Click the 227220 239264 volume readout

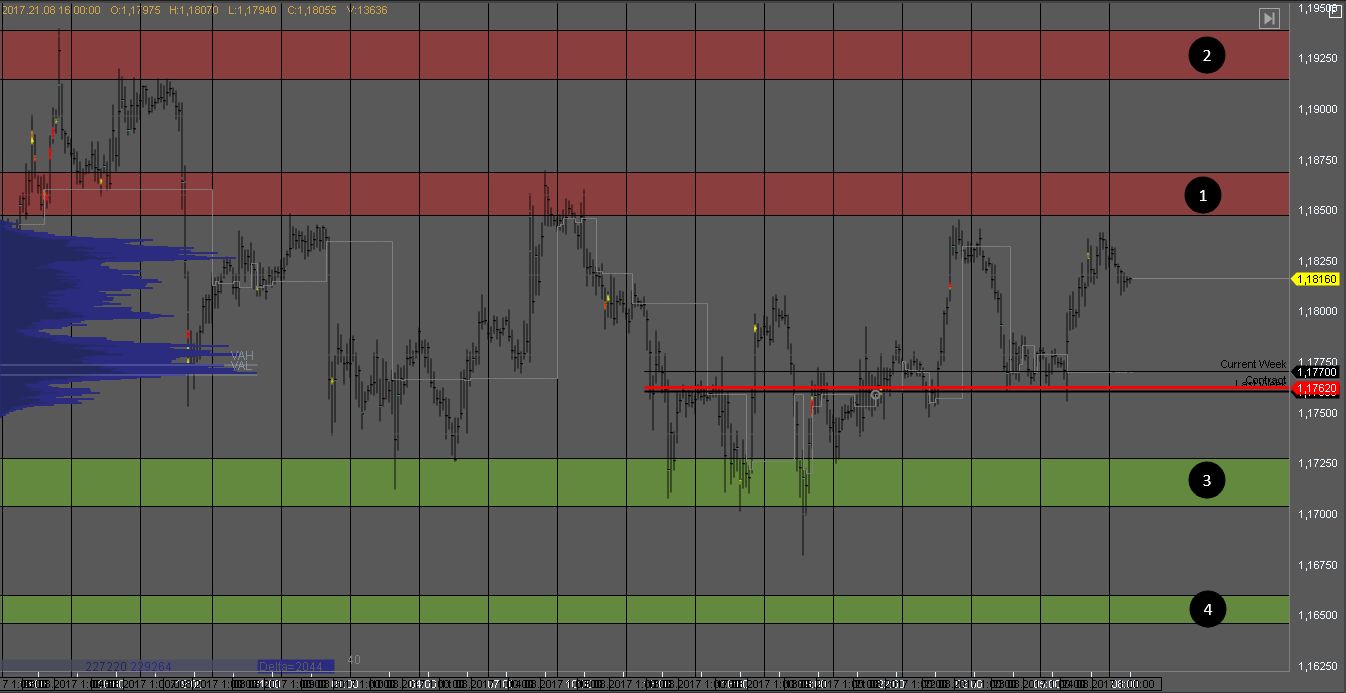[x=128, y=666]
